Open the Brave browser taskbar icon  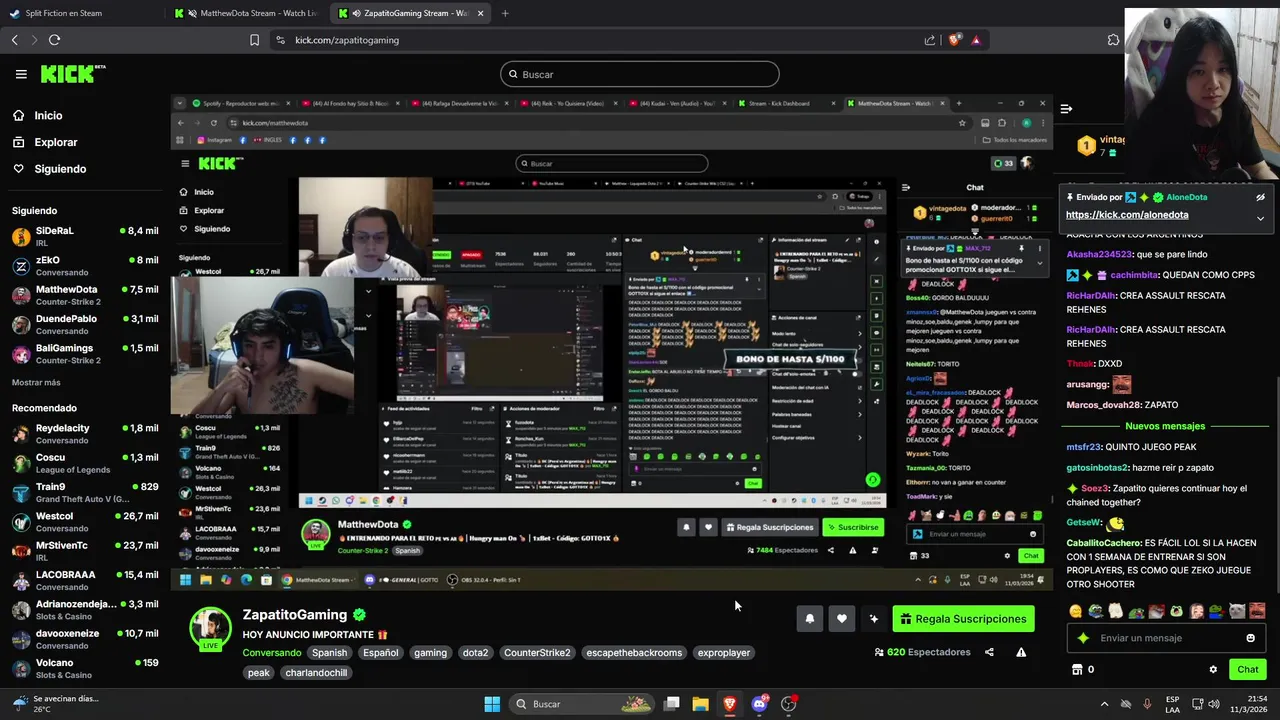[x=729, y=704]
